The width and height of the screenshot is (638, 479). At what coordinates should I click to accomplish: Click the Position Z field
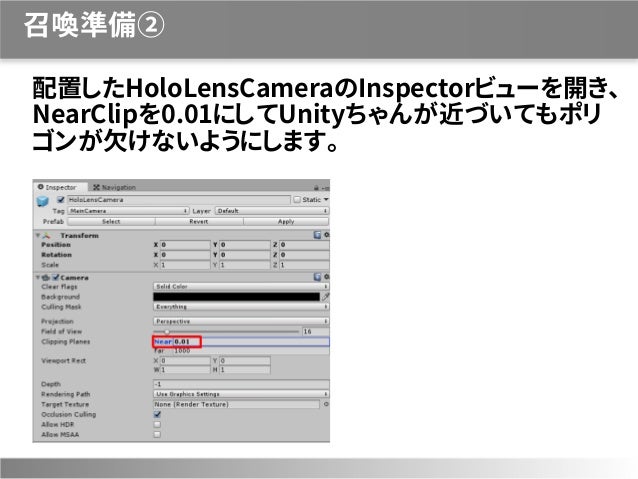[304, 245]
